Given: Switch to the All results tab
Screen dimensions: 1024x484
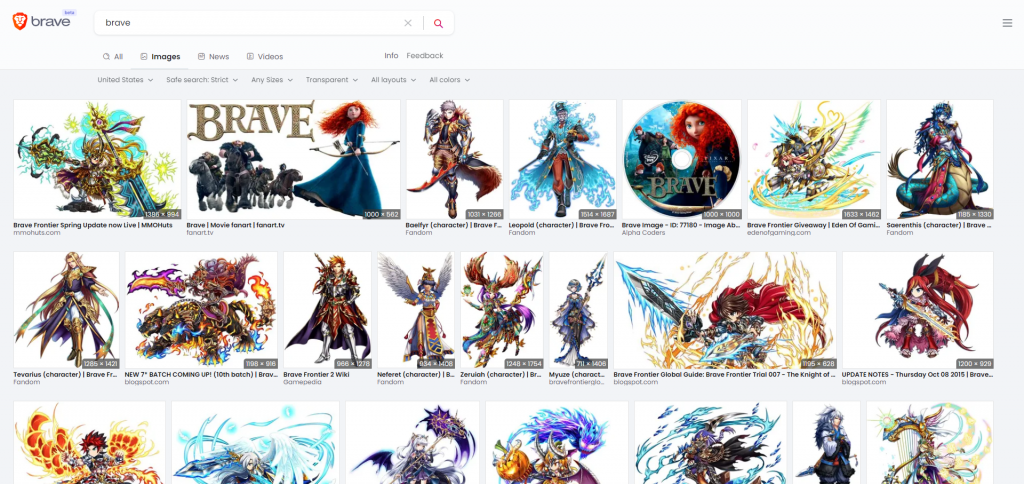Looking at the screenshot, I should (113, 57).
